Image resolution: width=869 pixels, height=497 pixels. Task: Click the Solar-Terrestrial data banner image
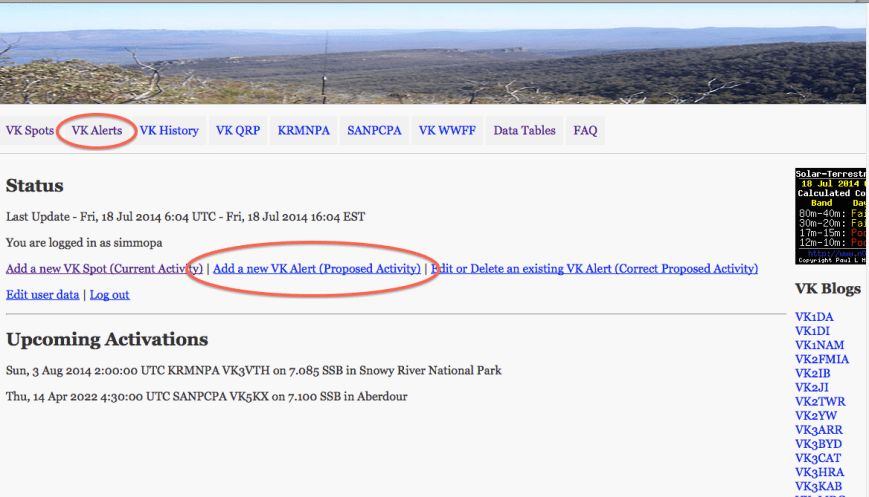(831, 216)
